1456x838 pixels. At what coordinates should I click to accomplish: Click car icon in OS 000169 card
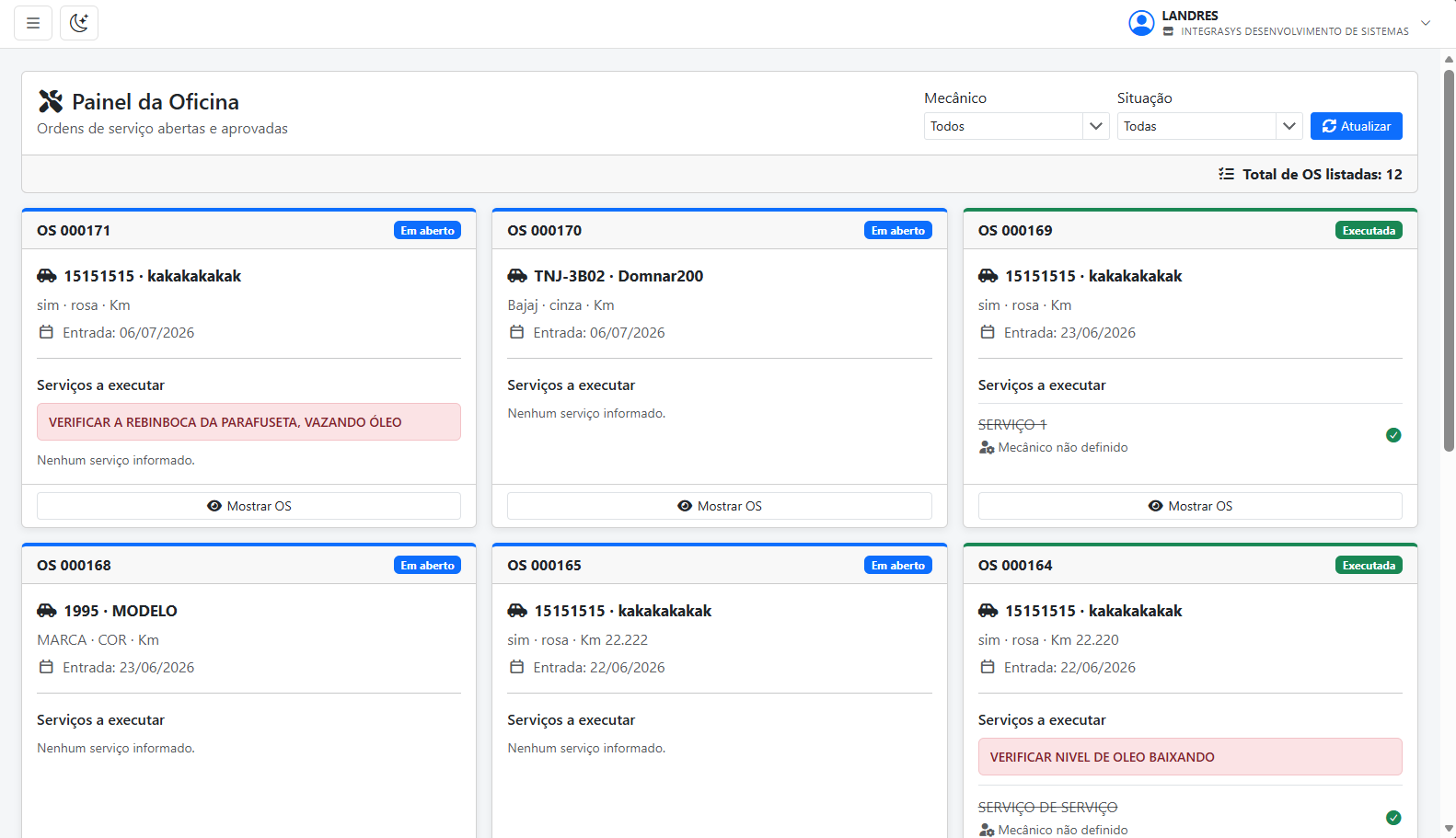tap(988, 276)
